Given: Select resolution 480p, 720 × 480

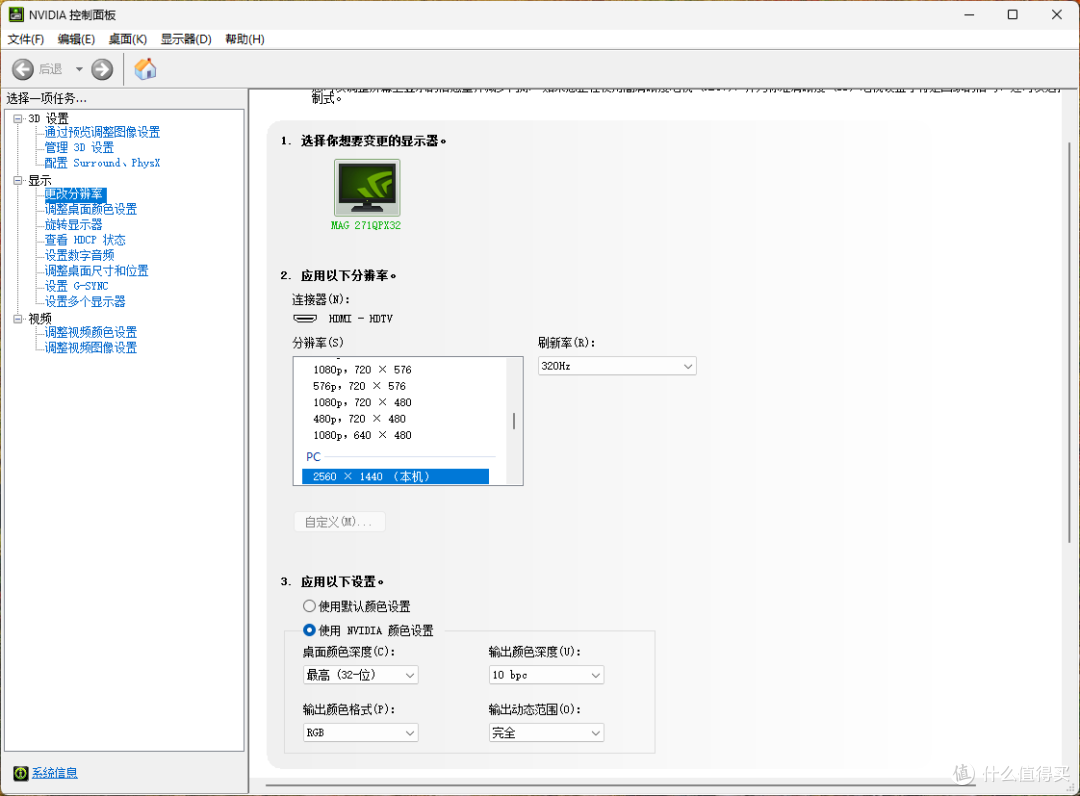Looking at the screenshot, I should [360, 419].
